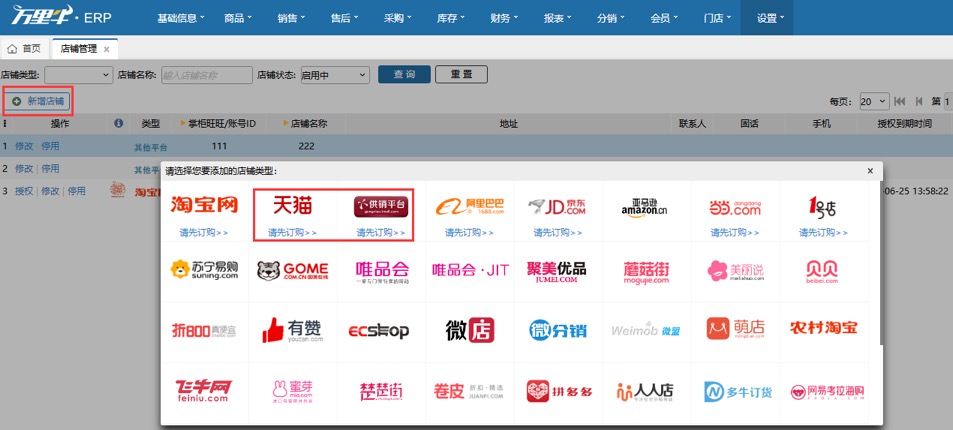
Task: Pick the 楚楚街 platform logo
Action: tap(381, 391)
